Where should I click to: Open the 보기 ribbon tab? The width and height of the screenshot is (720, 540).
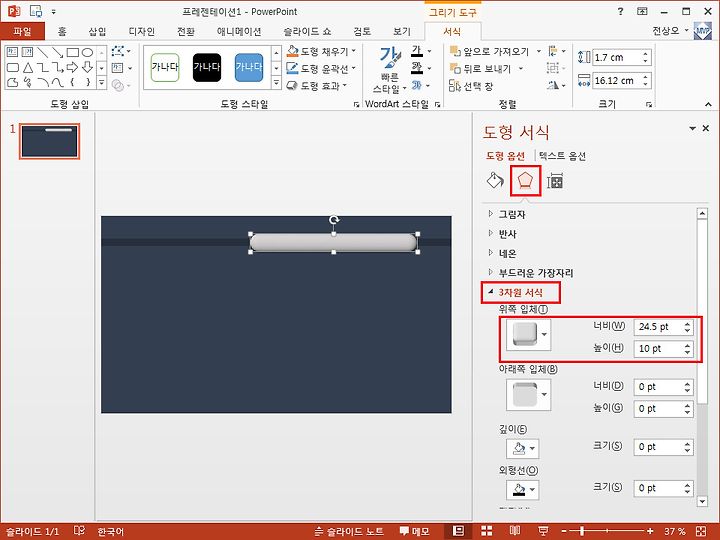401,31
